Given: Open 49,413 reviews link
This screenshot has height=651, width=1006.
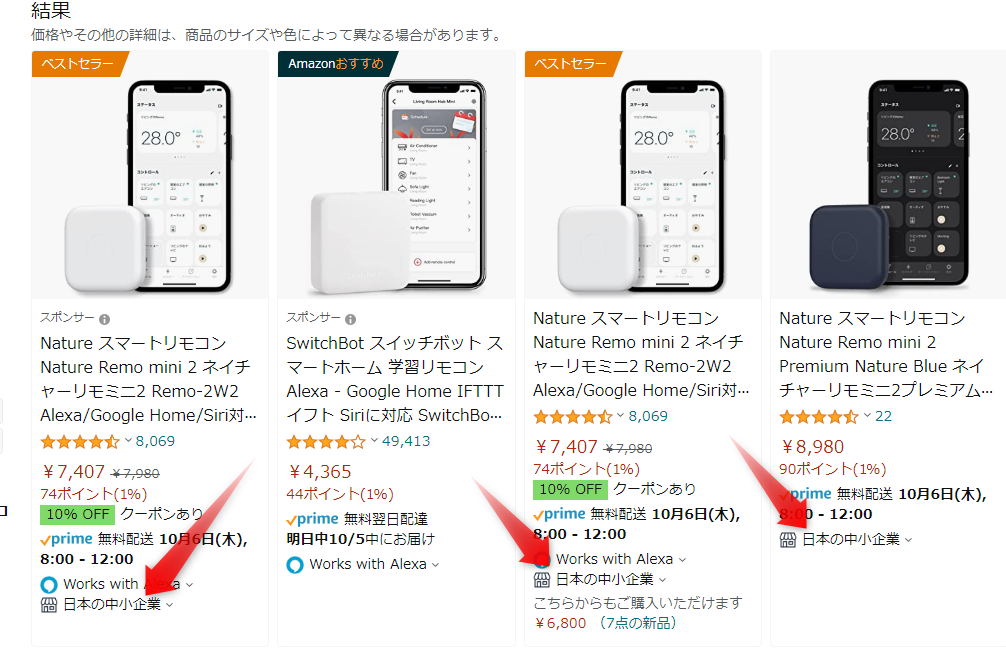Looking at the screenshot, I should click(x=406, y=441).
